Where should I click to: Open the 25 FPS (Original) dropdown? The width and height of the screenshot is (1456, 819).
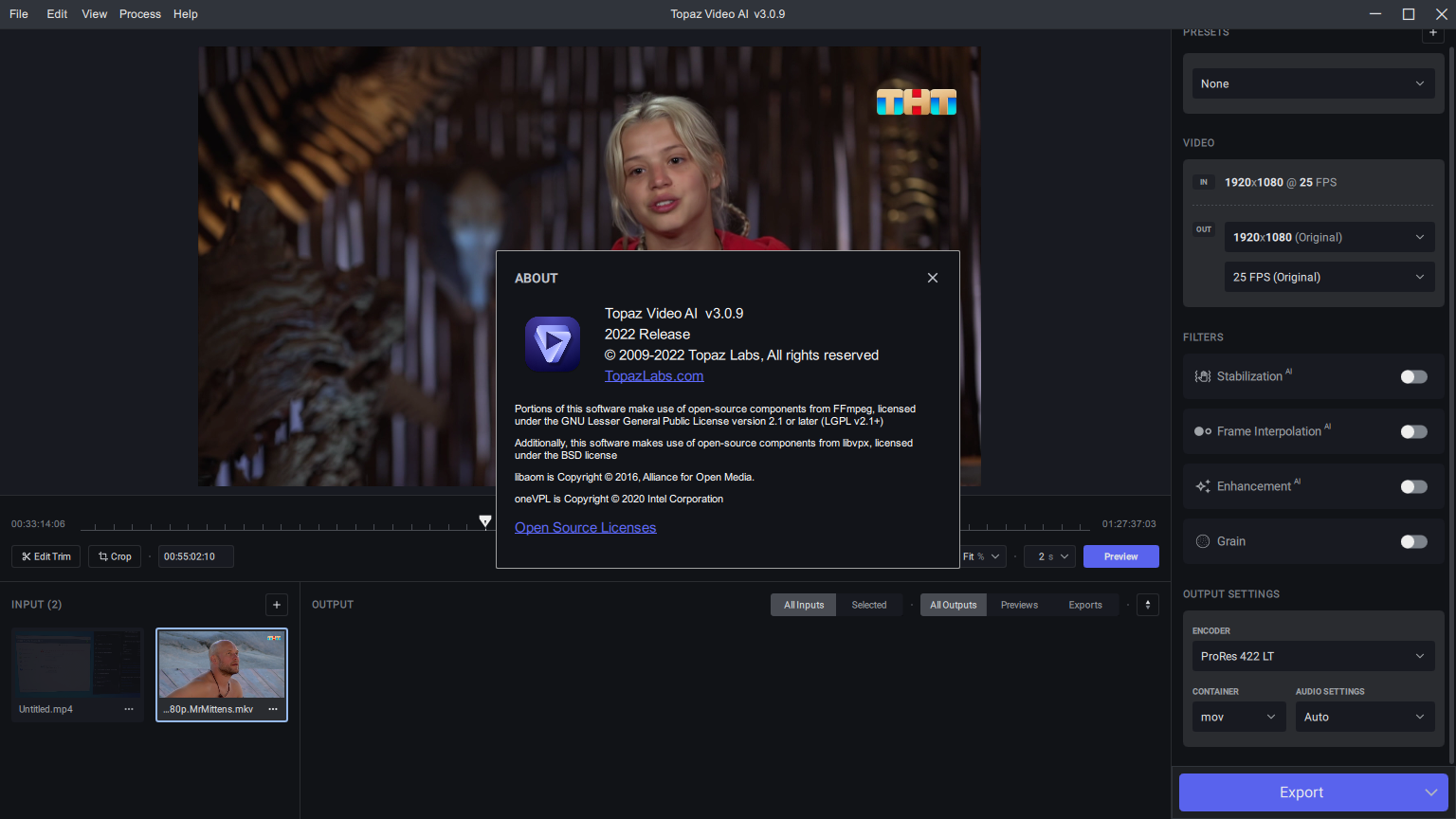click(x=1329, y=277)
